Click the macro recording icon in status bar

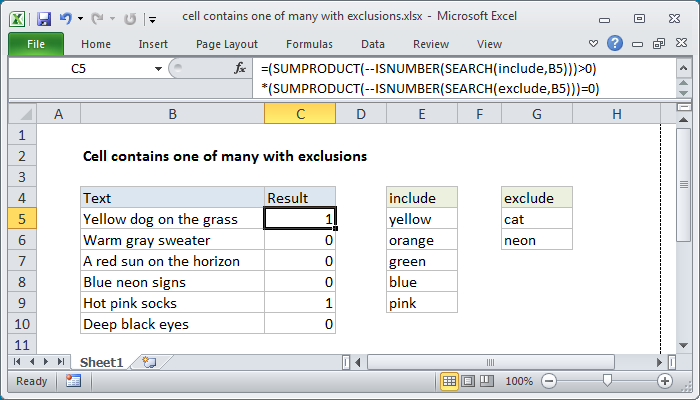[73, 381]
